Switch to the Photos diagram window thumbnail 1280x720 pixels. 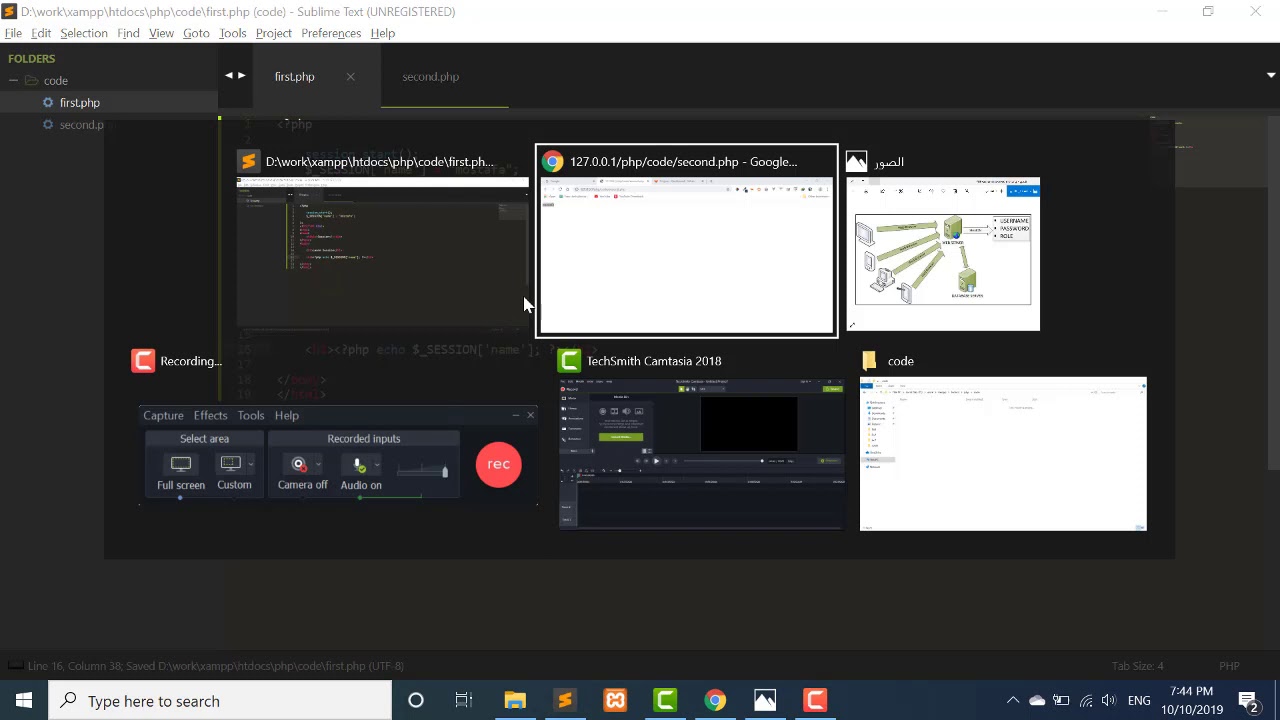click(x=943, y=254)
